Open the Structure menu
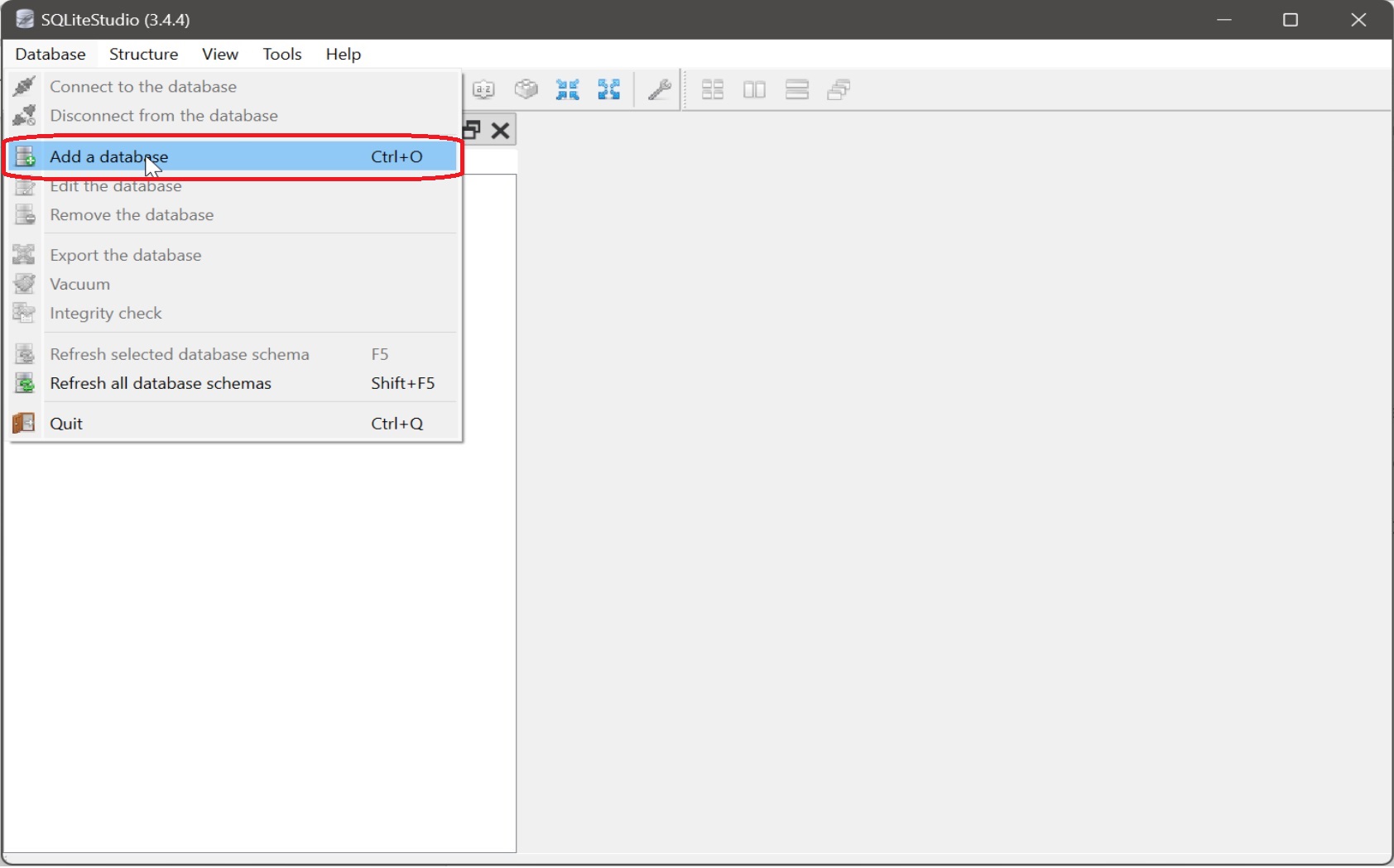This screenshot has height=868, width=1394. (144, 54)
